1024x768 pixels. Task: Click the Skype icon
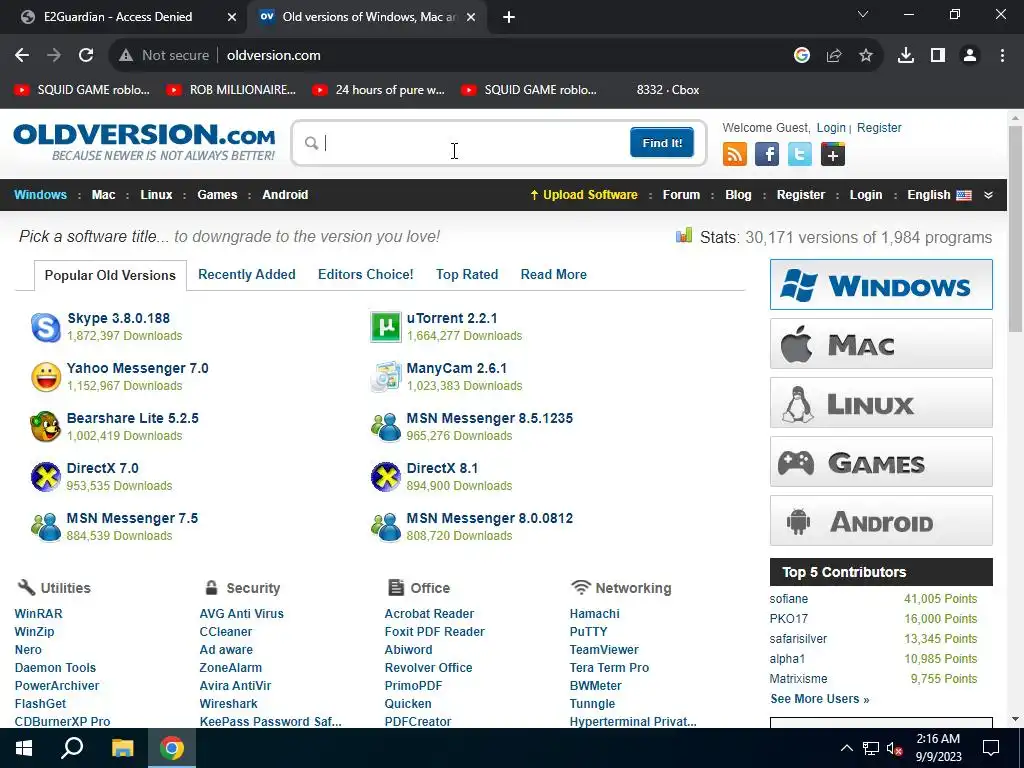(x=46, y=327)
